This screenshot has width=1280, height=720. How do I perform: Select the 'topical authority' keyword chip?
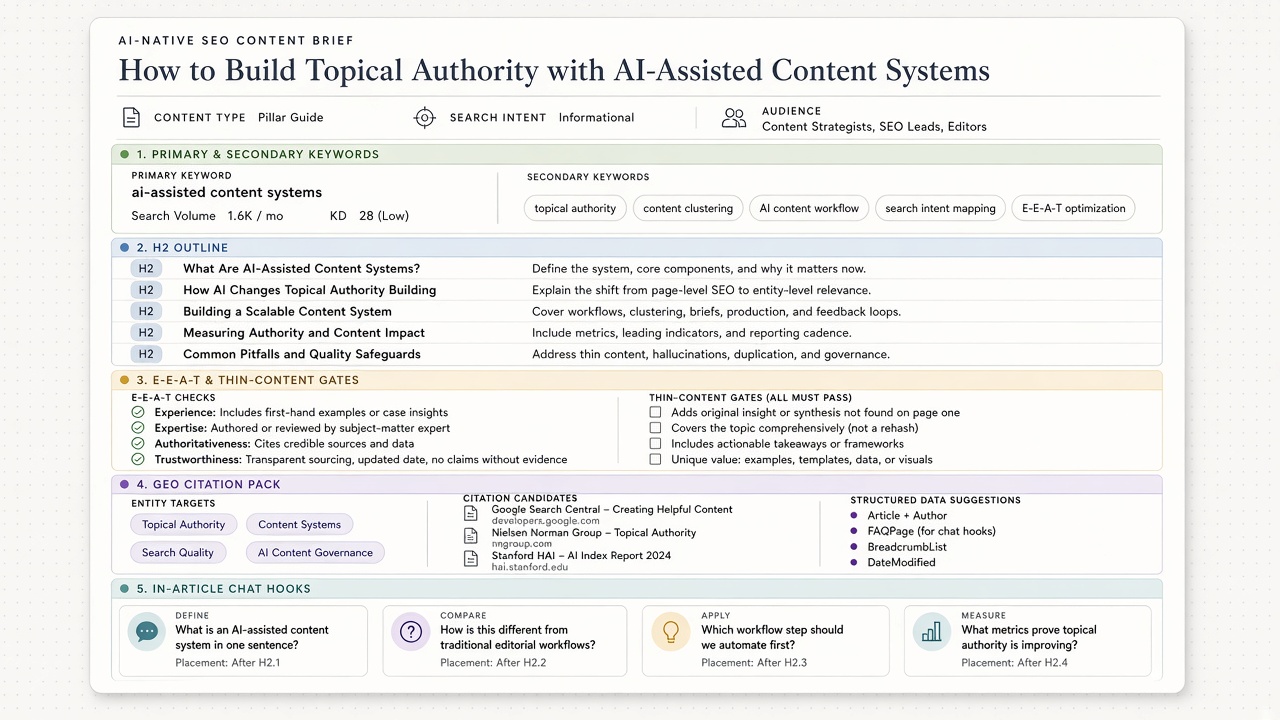tap(575, 208)
